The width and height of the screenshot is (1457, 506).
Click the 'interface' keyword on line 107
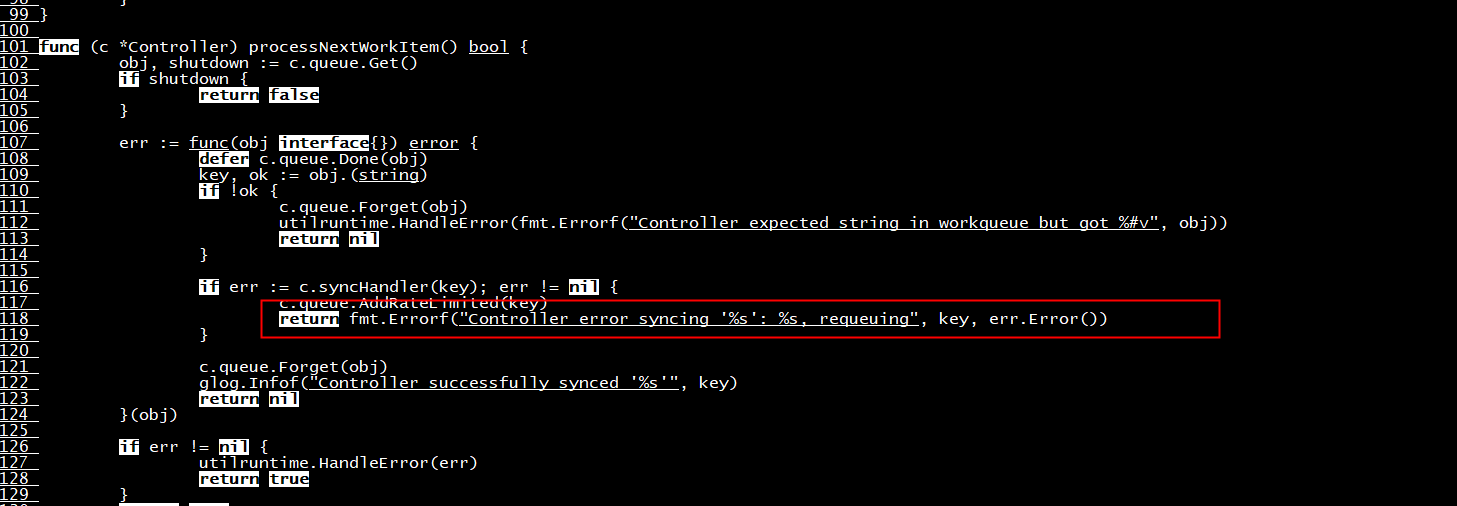(x=324, y=143)
